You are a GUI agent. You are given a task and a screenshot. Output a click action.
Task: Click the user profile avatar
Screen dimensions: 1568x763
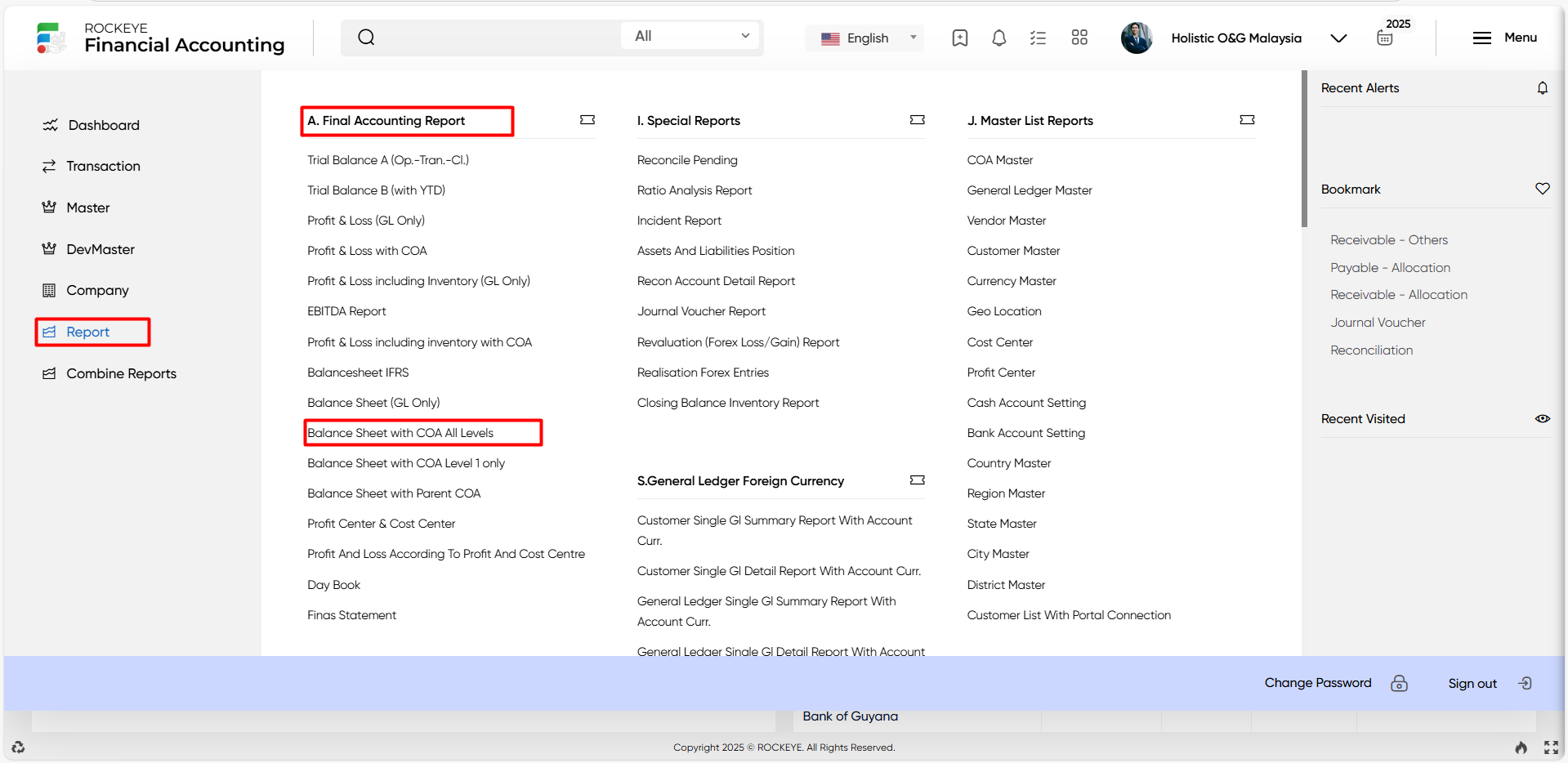tap(1137, 38)
